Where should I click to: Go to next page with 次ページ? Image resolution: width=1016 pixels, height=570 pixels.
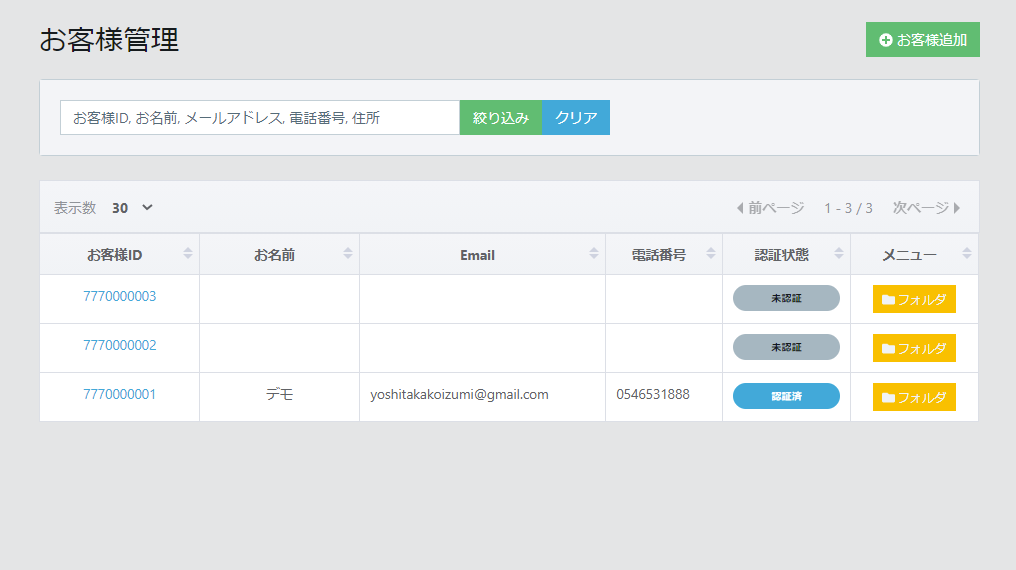point(926,208)
